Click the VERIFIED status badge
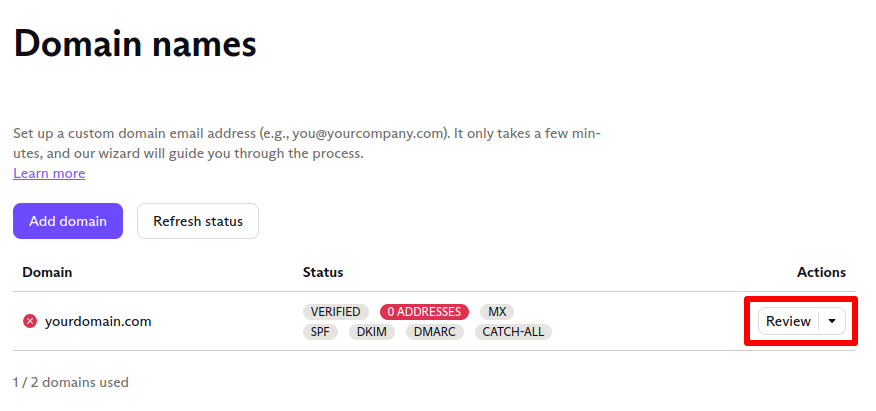The image size is (876, 411). [x=336, y=312]
